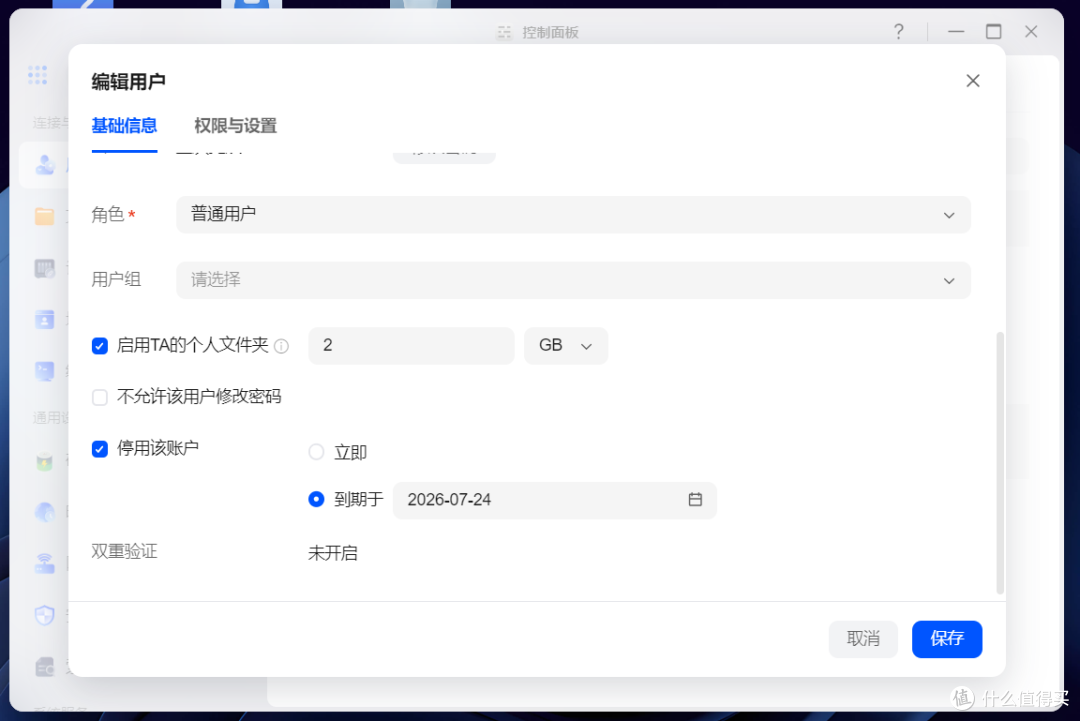Close the 编辑用户 dialog
This screenshot has width=1080, height=721.
[x=973, y=81]
